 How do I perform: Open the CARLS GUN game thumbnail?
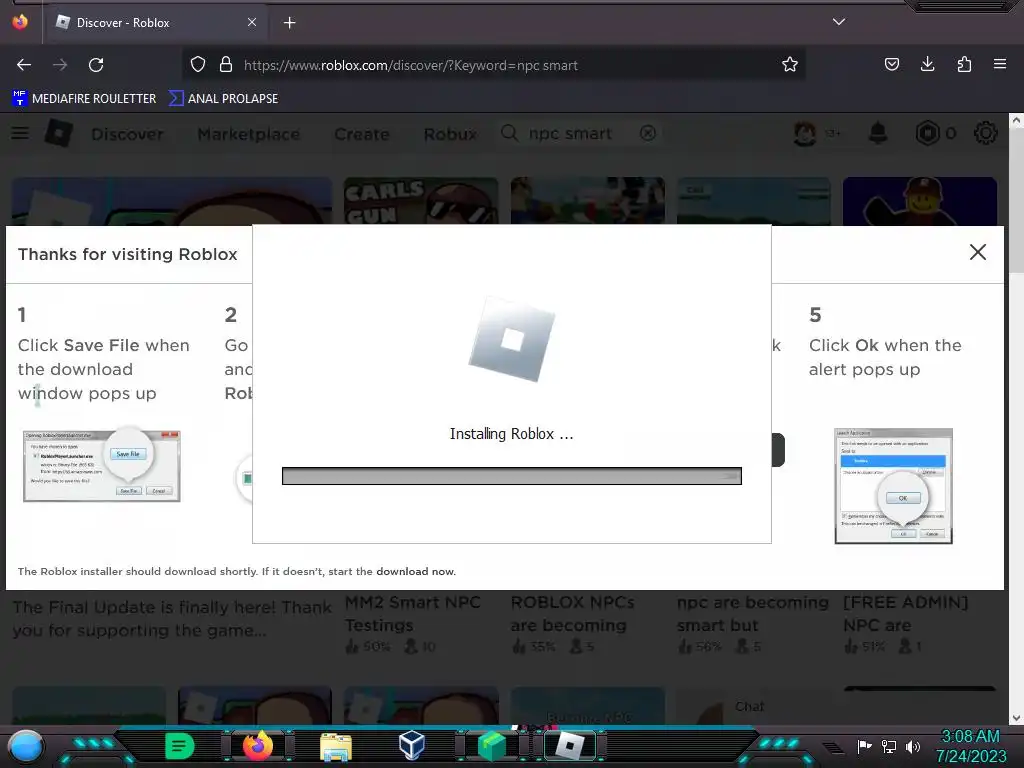click(421, 201)
